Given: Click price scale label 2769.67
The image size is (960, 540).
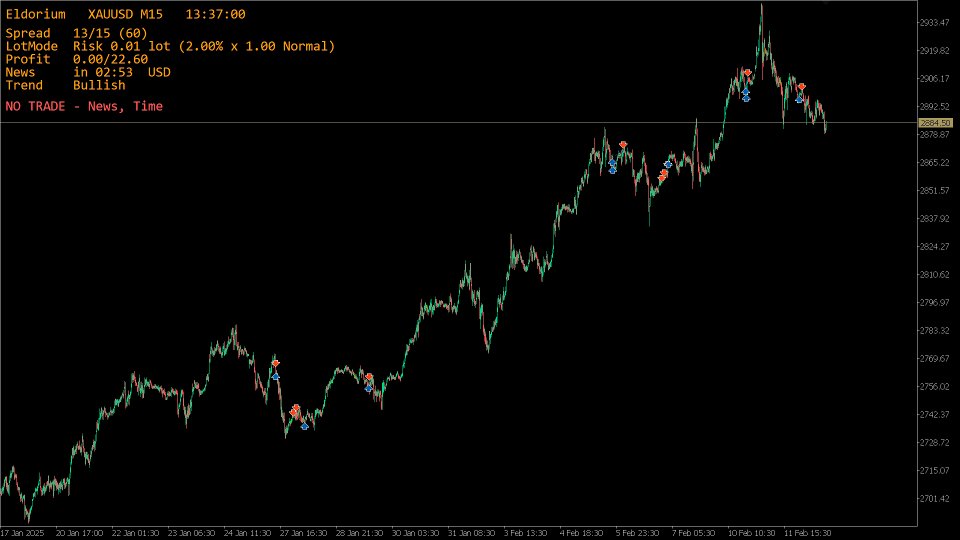Looking at the screenshot, I should pos(934,358).
